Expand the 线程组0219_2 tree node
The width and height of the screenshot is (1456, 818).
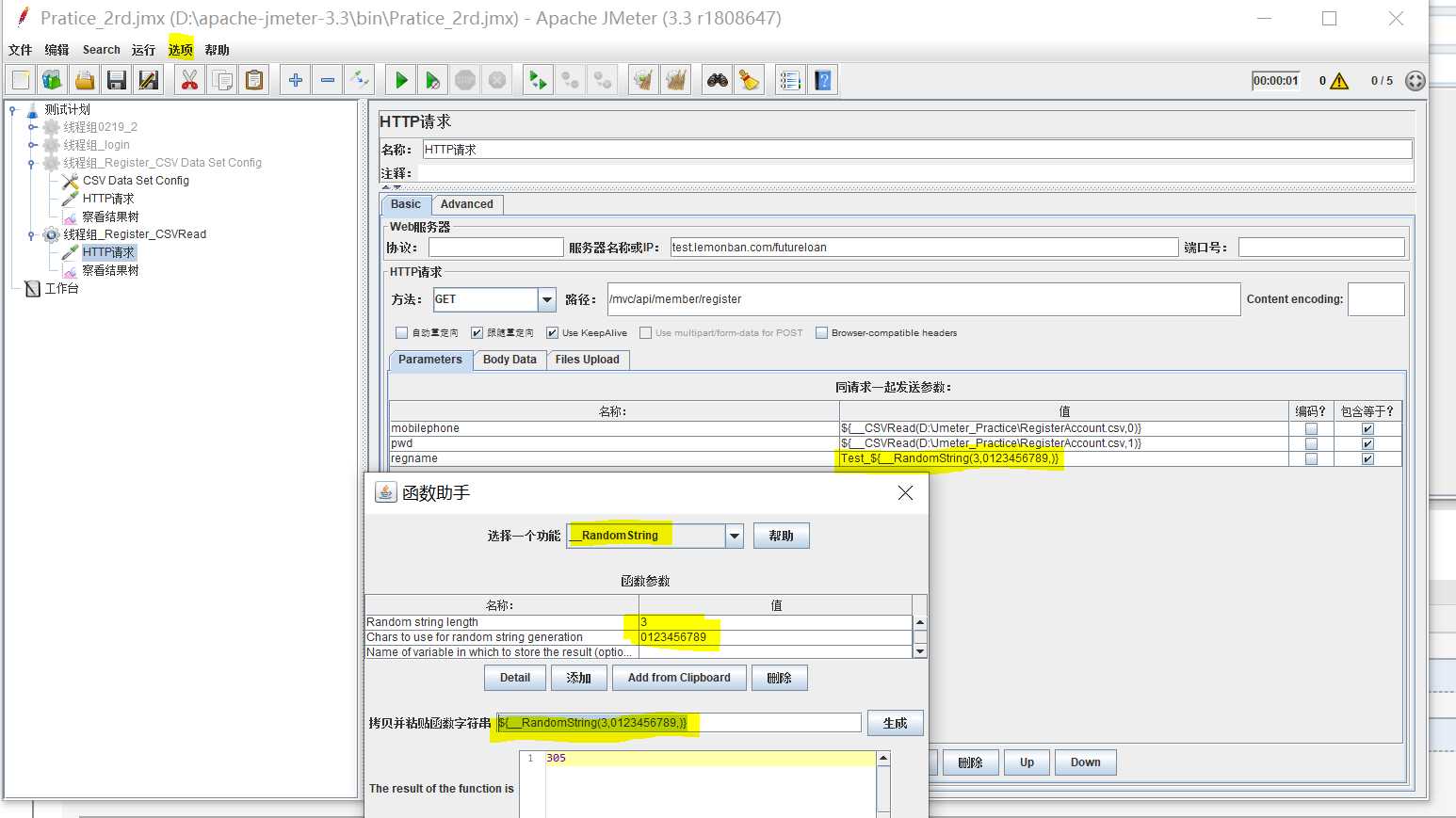click(32, 127)
